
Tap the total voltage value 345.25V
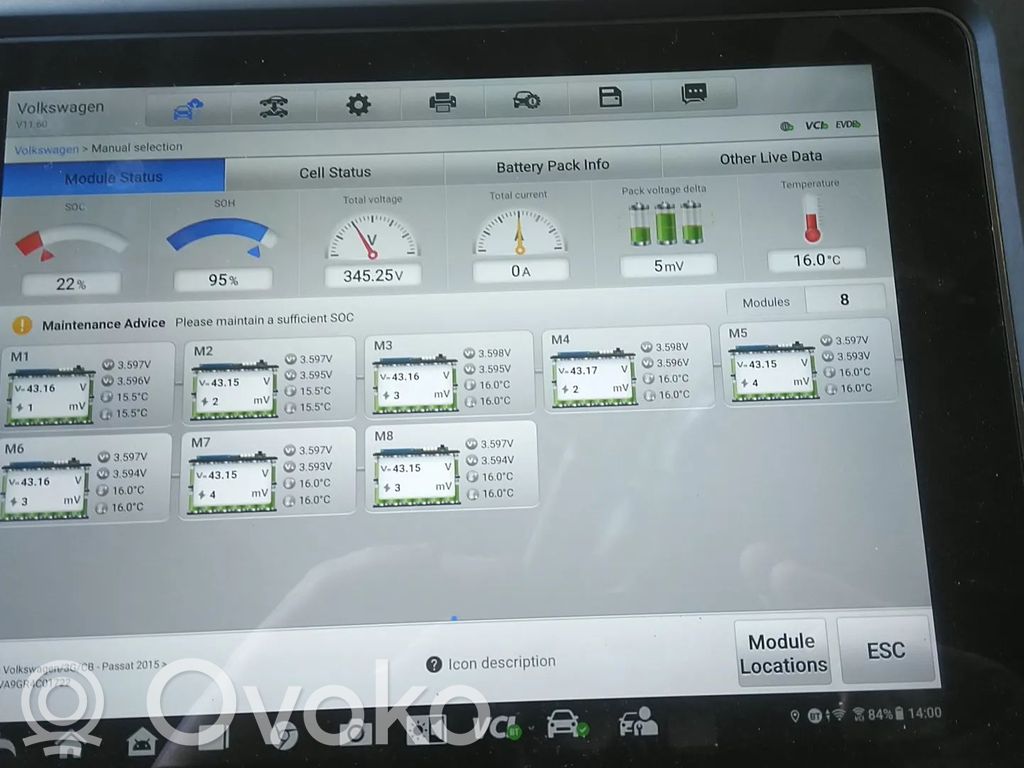[372, 276]
